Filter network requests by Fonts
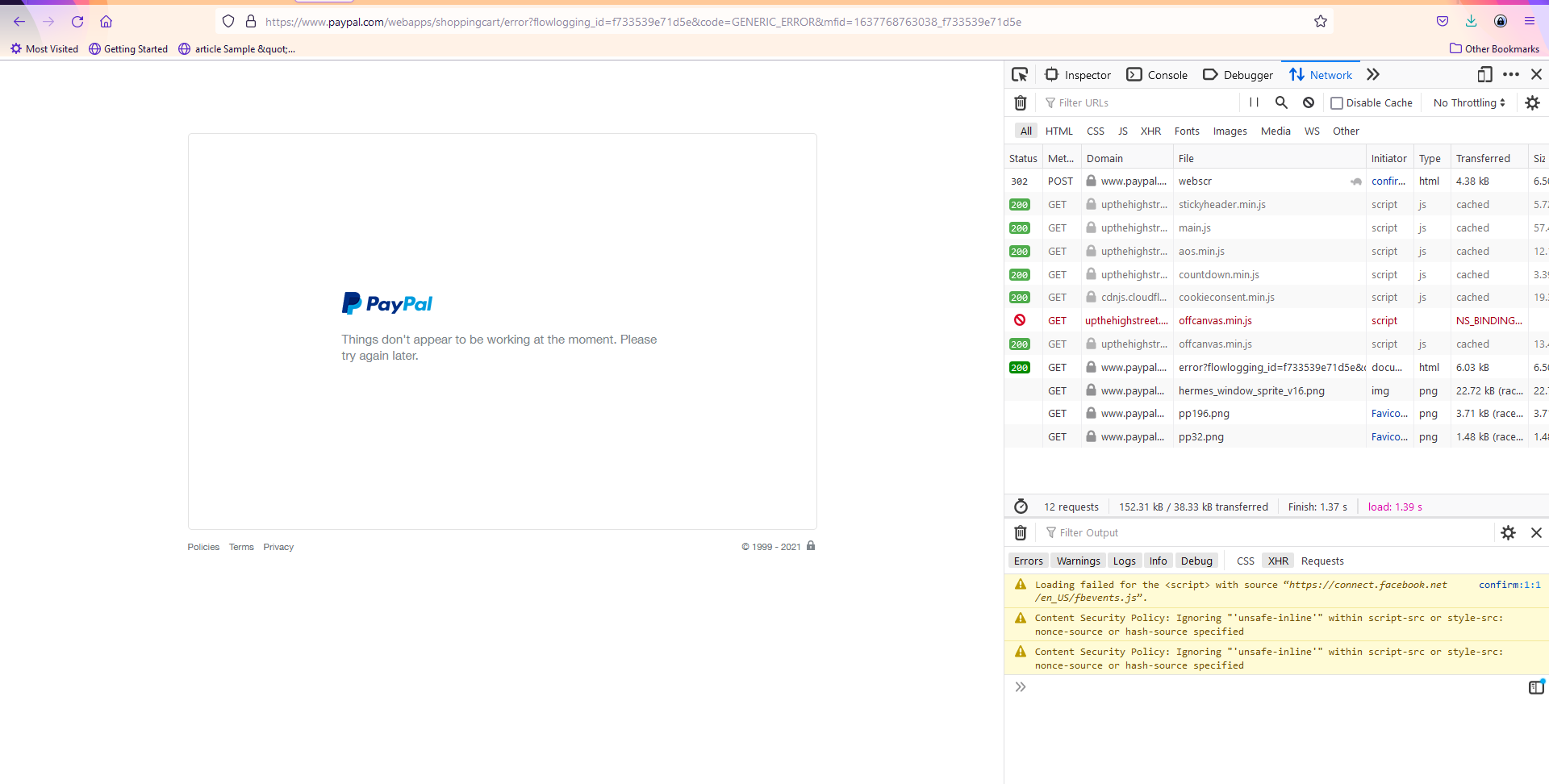Image resolution: width=1549 pixels, height=784 pixels. [1187, 131]
